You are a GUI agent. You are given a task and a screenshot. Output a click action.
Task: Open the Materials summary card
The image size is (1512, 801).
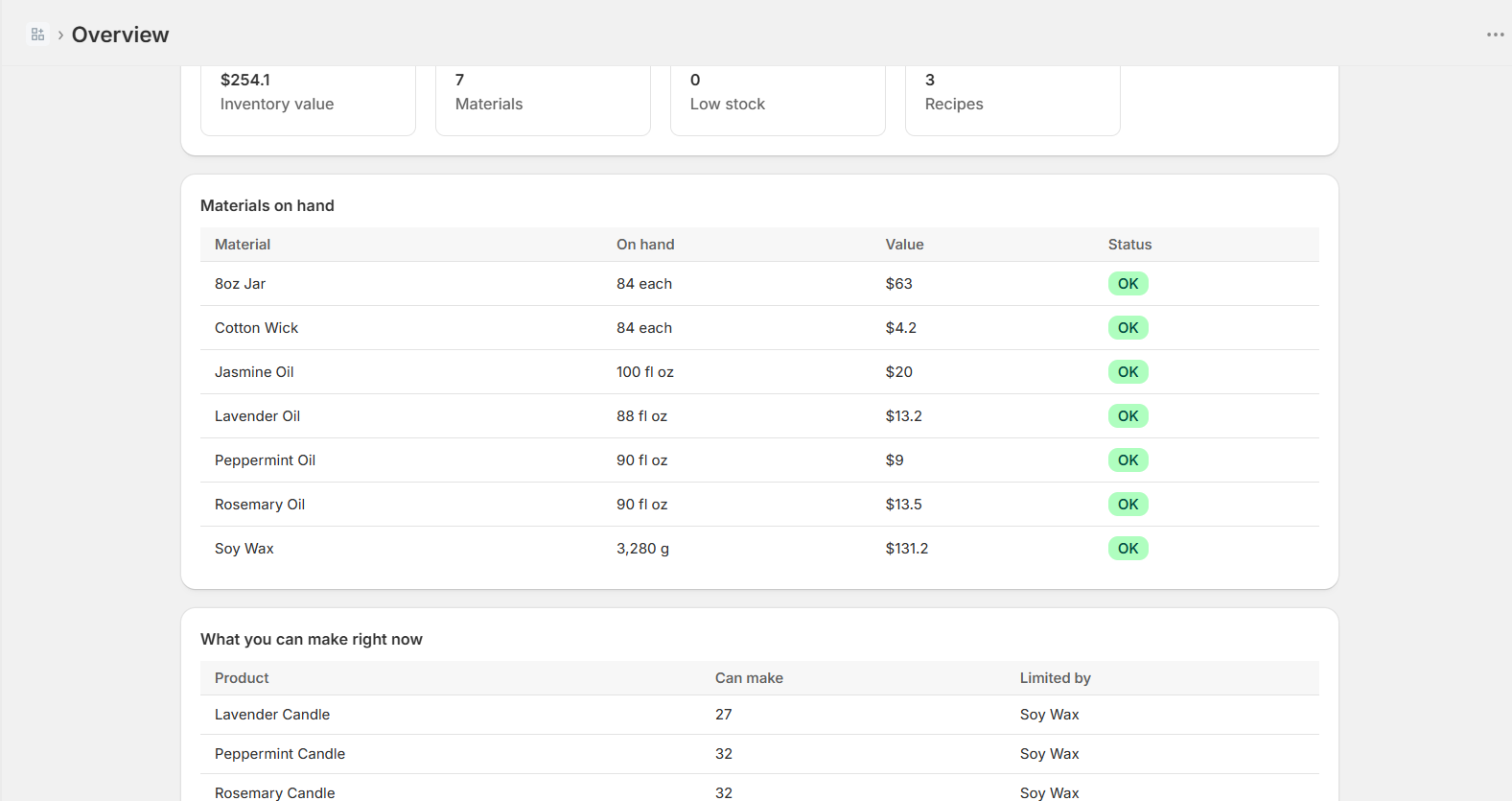coord(543,100)
